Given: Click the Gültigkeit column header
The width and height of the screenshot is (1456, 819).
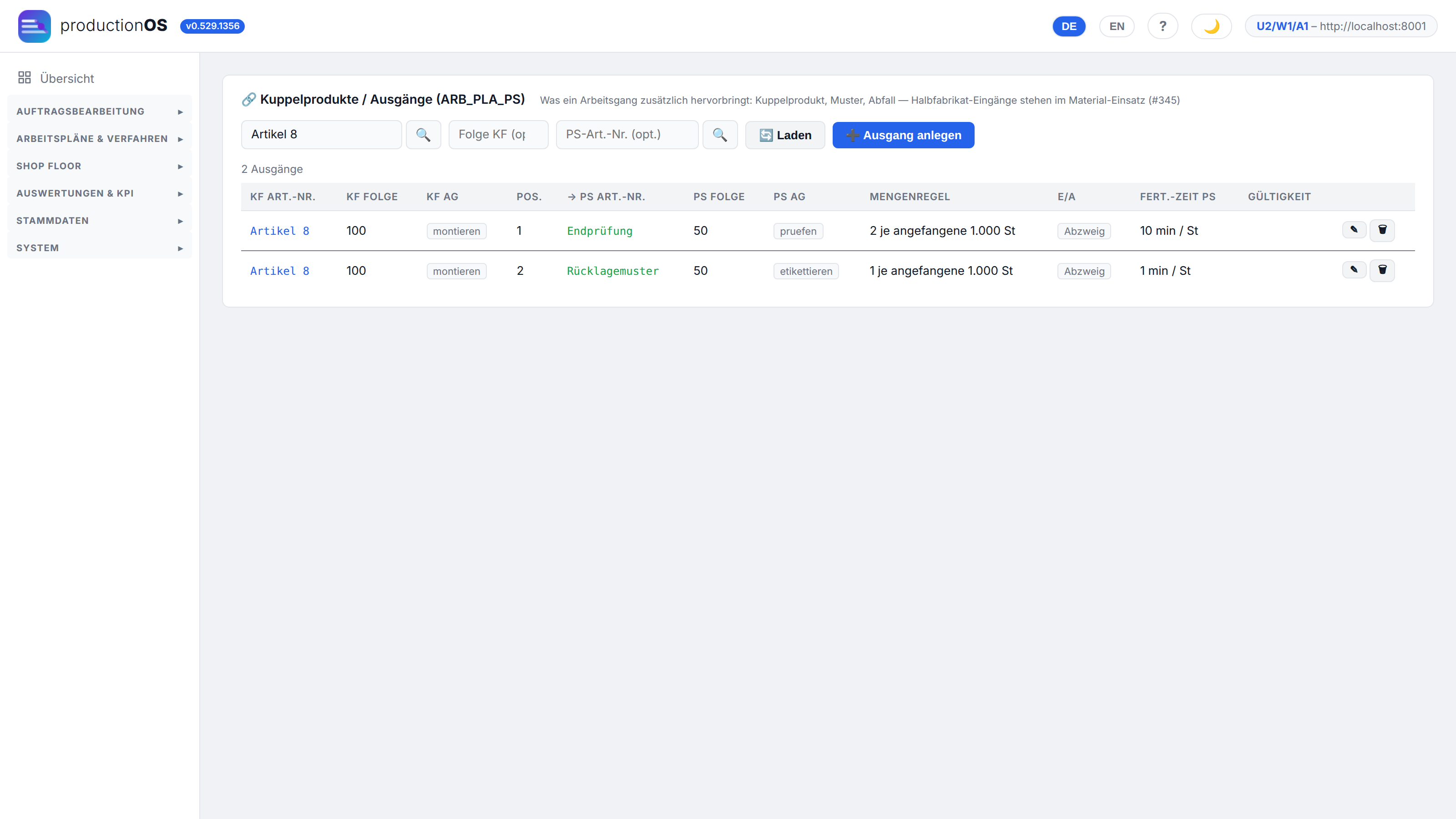Looking at the screenshot, I should click(x=1279, y=197).
